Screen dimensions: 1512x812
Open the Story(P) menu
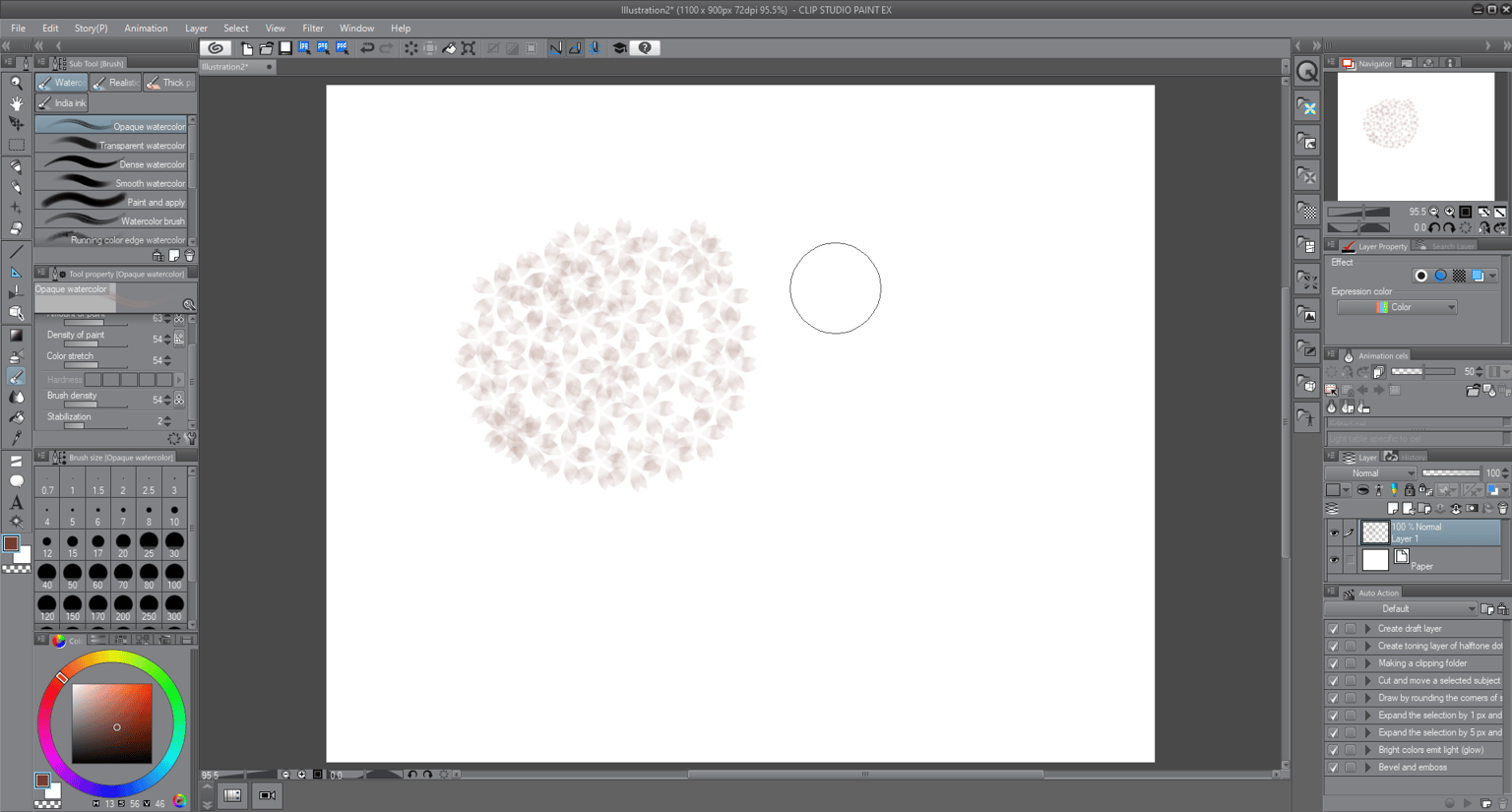[x=91, y=29]
